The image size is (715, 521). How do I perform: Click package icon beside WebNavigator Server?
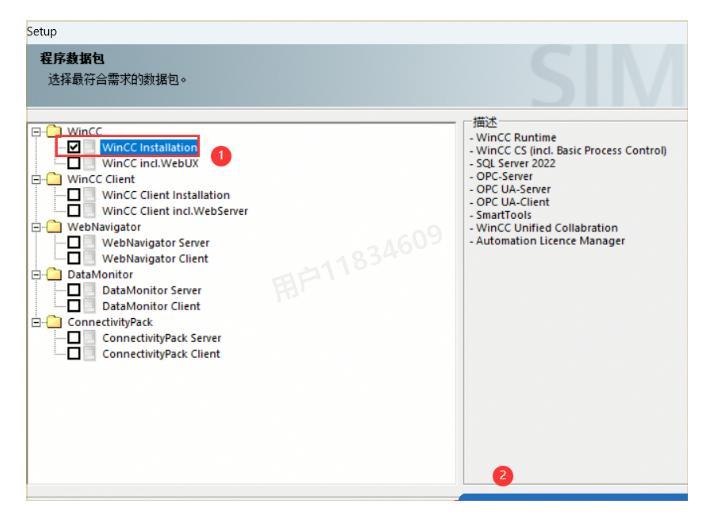point(90,243)
